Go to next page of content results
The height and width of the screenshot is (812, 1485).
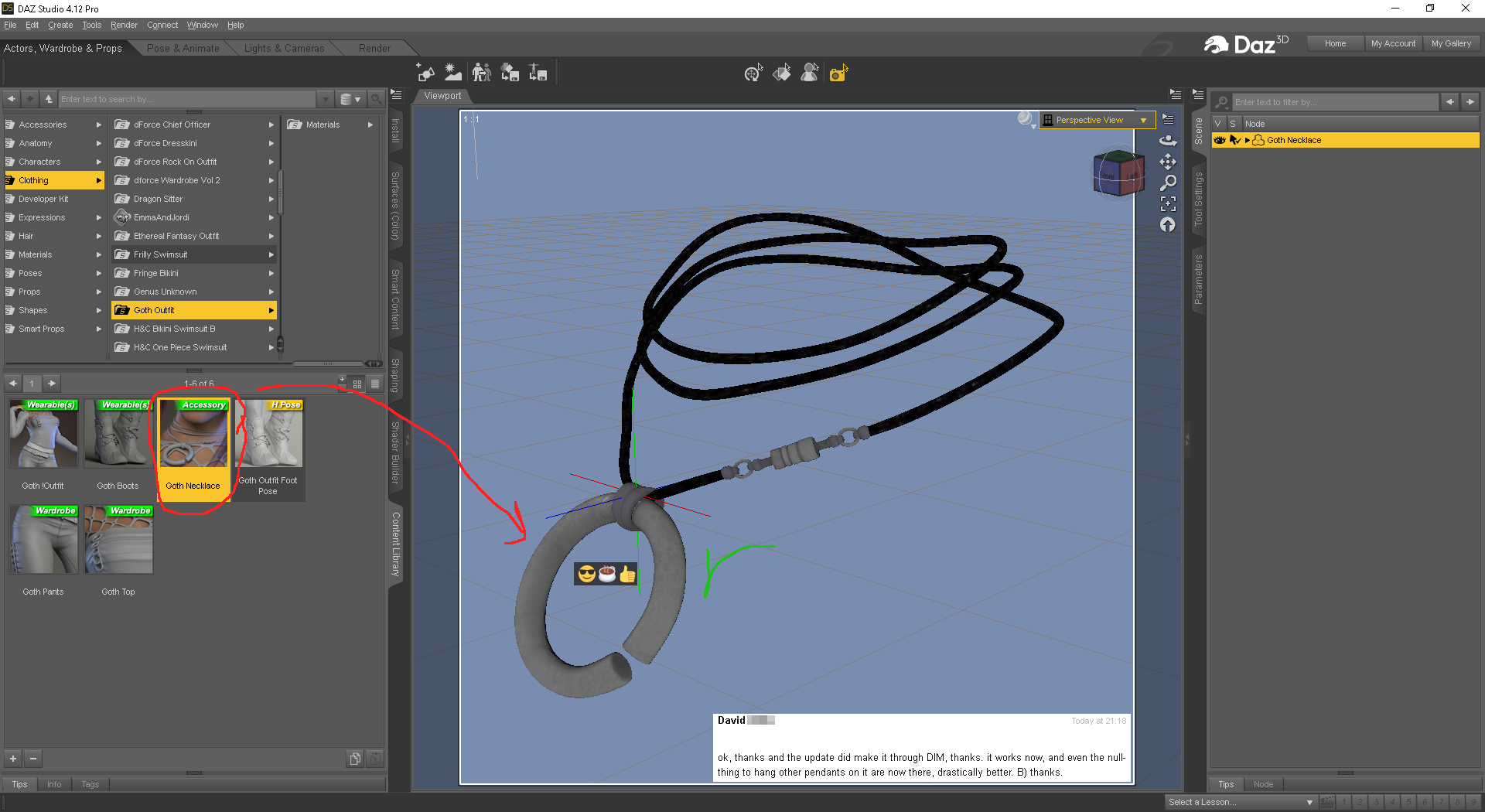[52, 384]
